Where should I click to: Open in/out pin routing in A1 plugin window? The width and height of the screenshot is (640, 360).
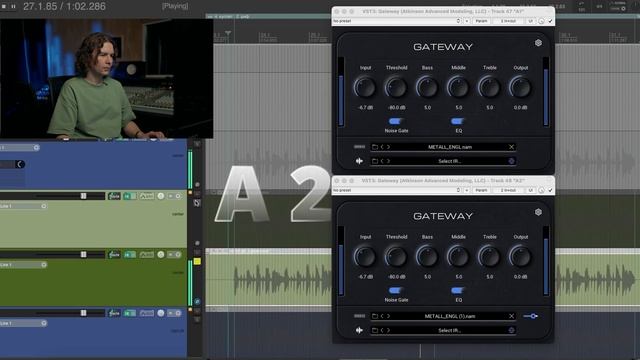click(508, 21)
